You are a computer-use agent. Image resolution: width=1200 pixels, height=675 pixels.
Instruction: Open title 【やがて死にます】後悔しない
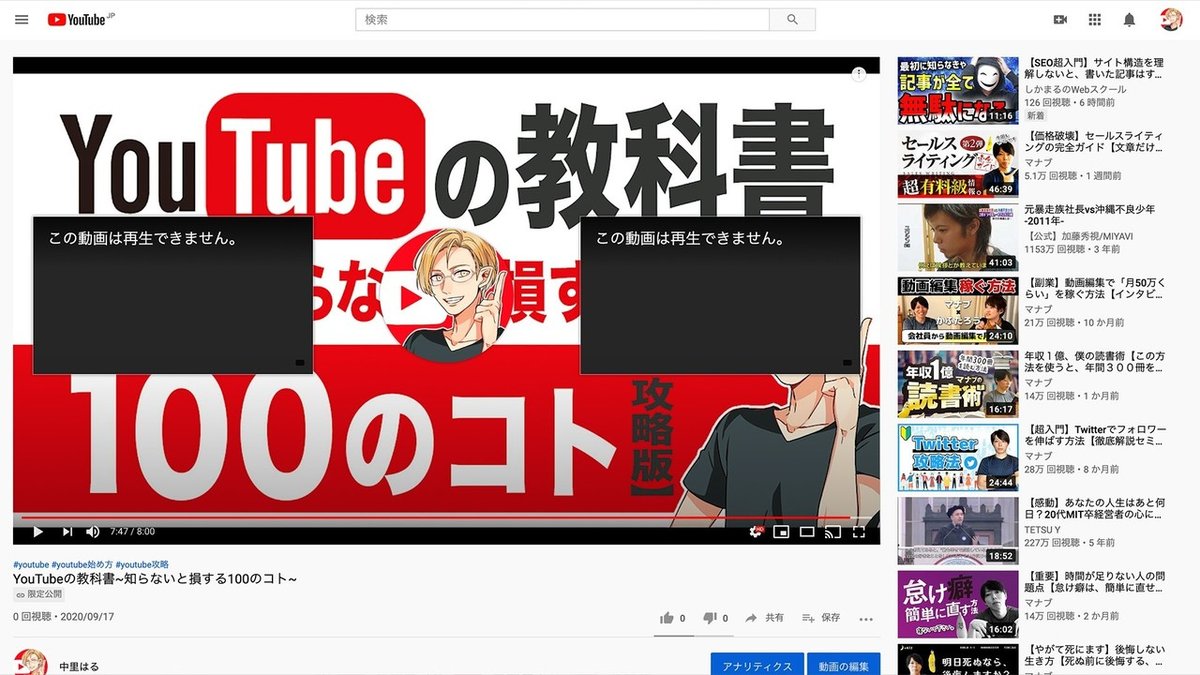click(x=1093, y=654)
